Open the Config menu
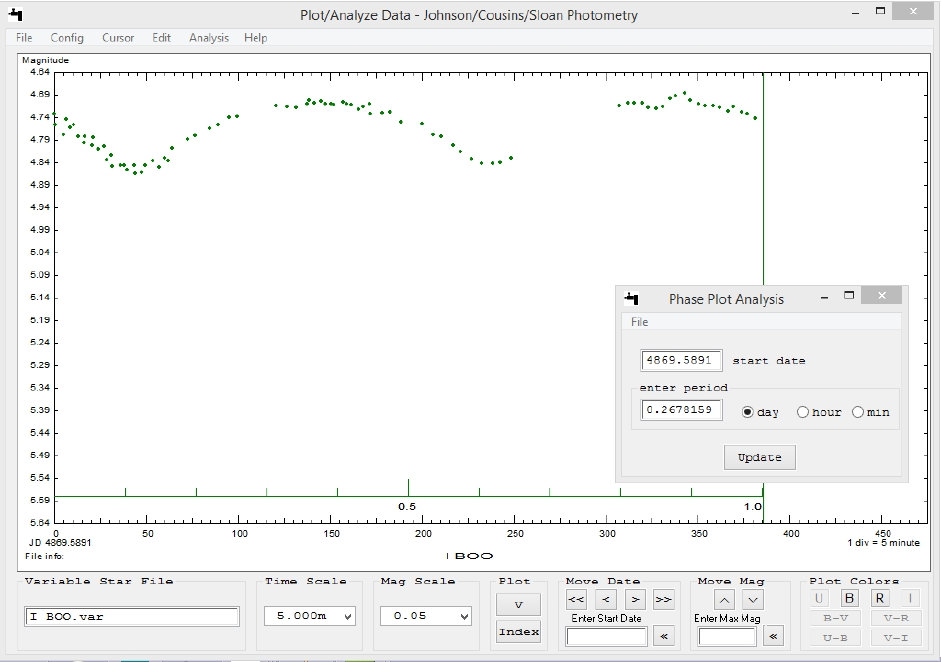Viewport: 941px width, 662px height. [67, 38]
